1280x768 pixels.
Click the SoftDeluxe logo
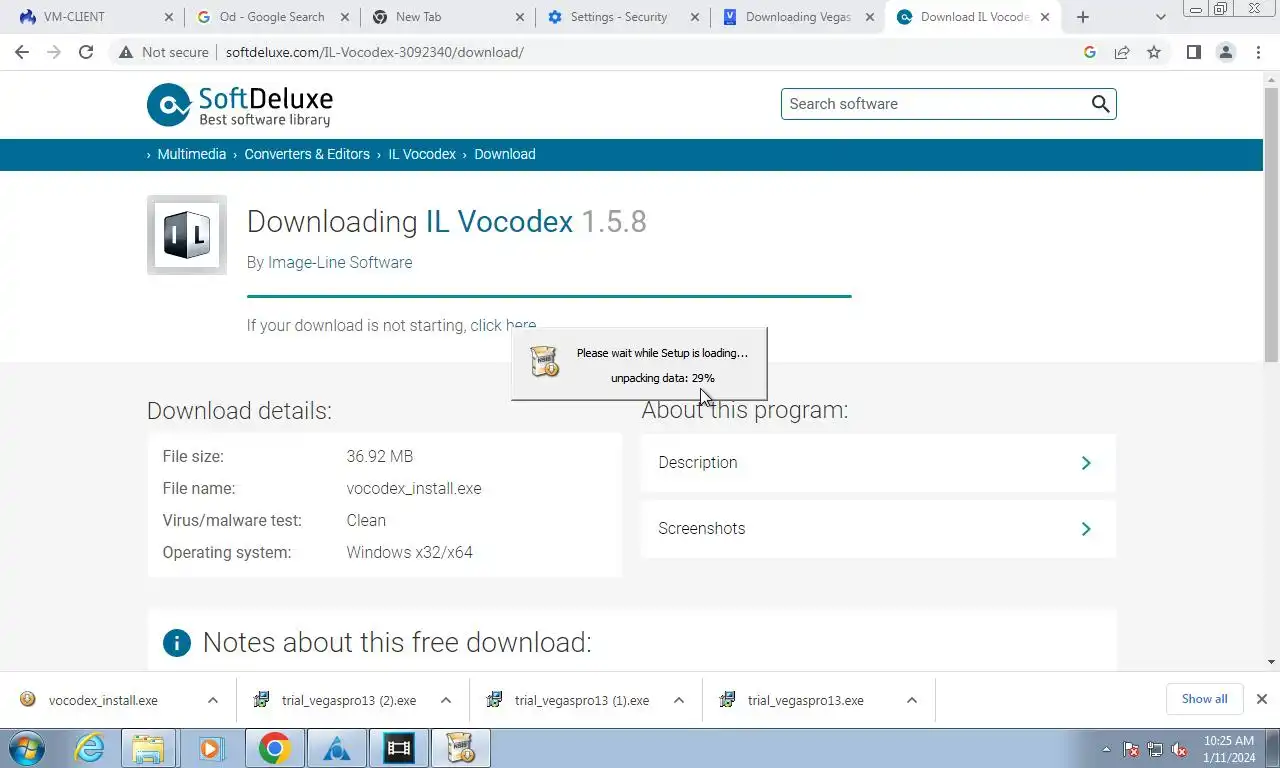(x=240, y=105)
